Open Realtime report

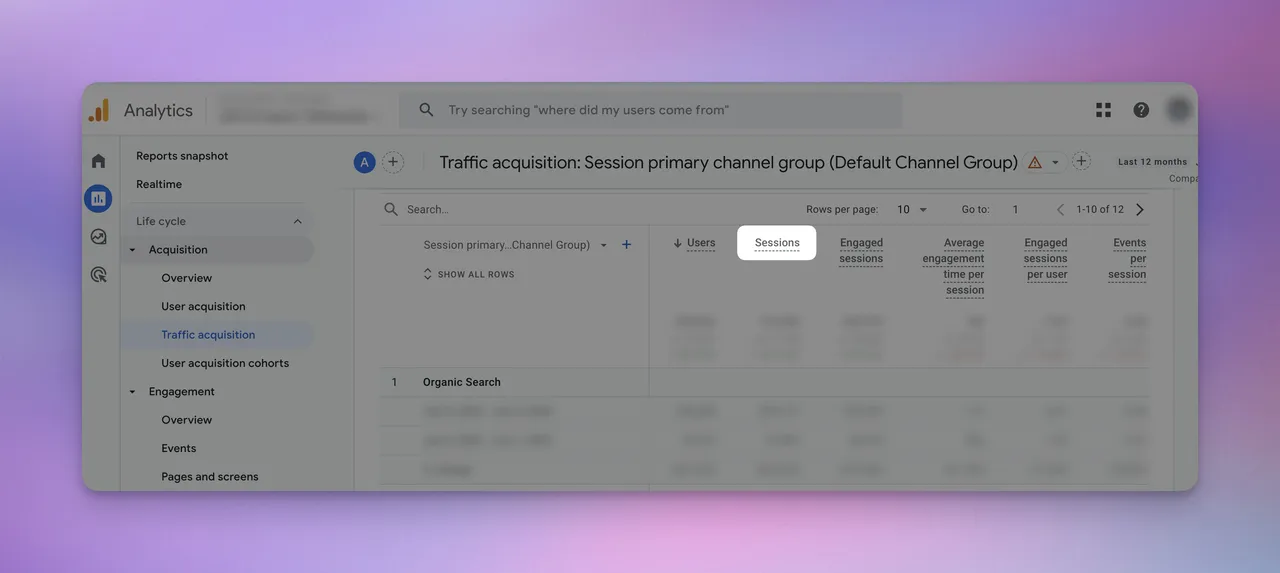pos(159,184)
